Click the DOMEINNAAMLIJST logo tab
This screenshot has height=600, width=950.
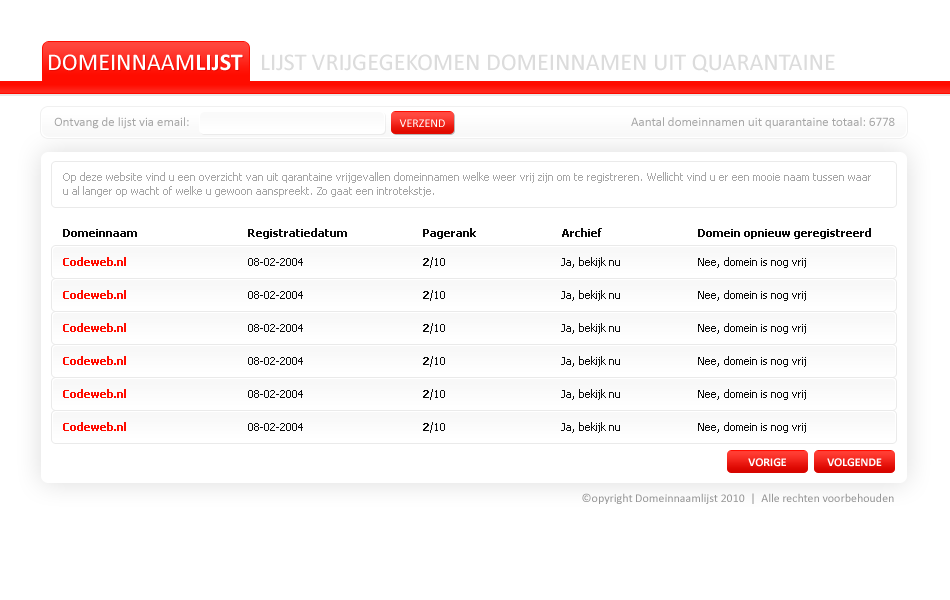pyautogui.click(x=145, y=62)
